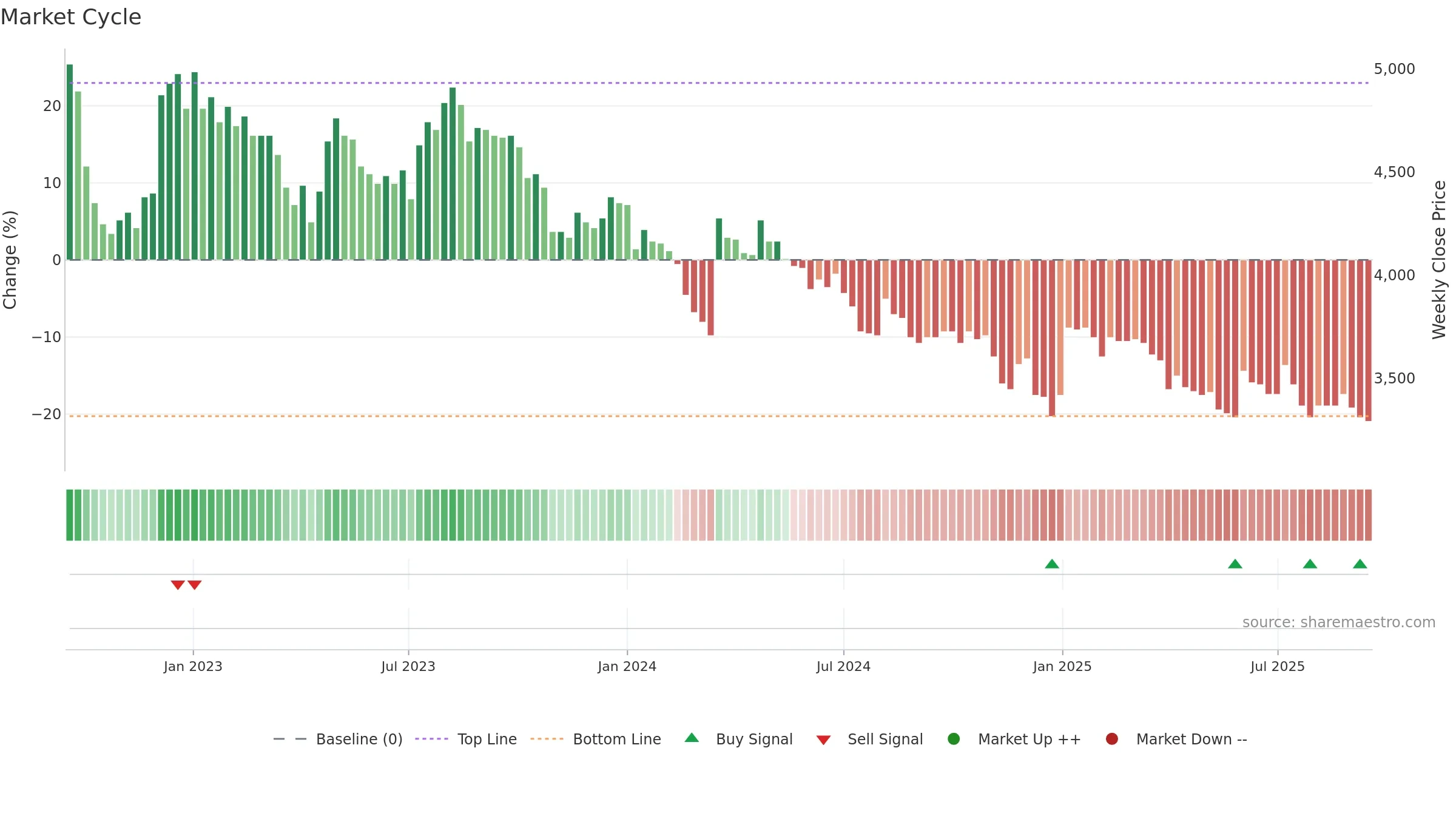Click the 5,000 right-axis tick label
Image resolution: width=1456 pixels, height=819 pixels.
[1394, 69]
